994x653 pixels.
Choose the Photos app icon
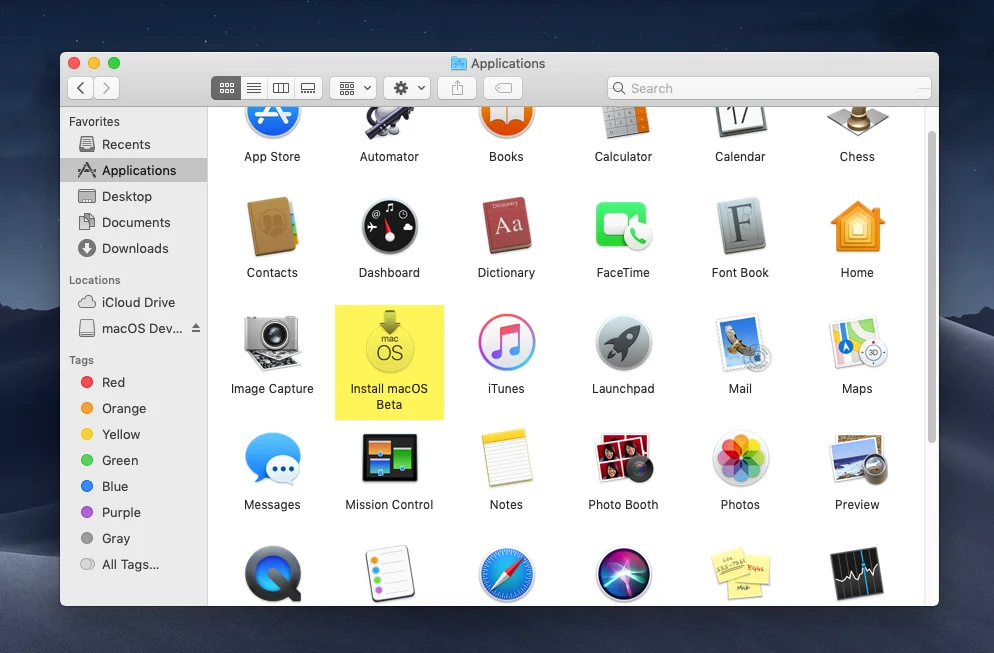[x=740, y=458]
